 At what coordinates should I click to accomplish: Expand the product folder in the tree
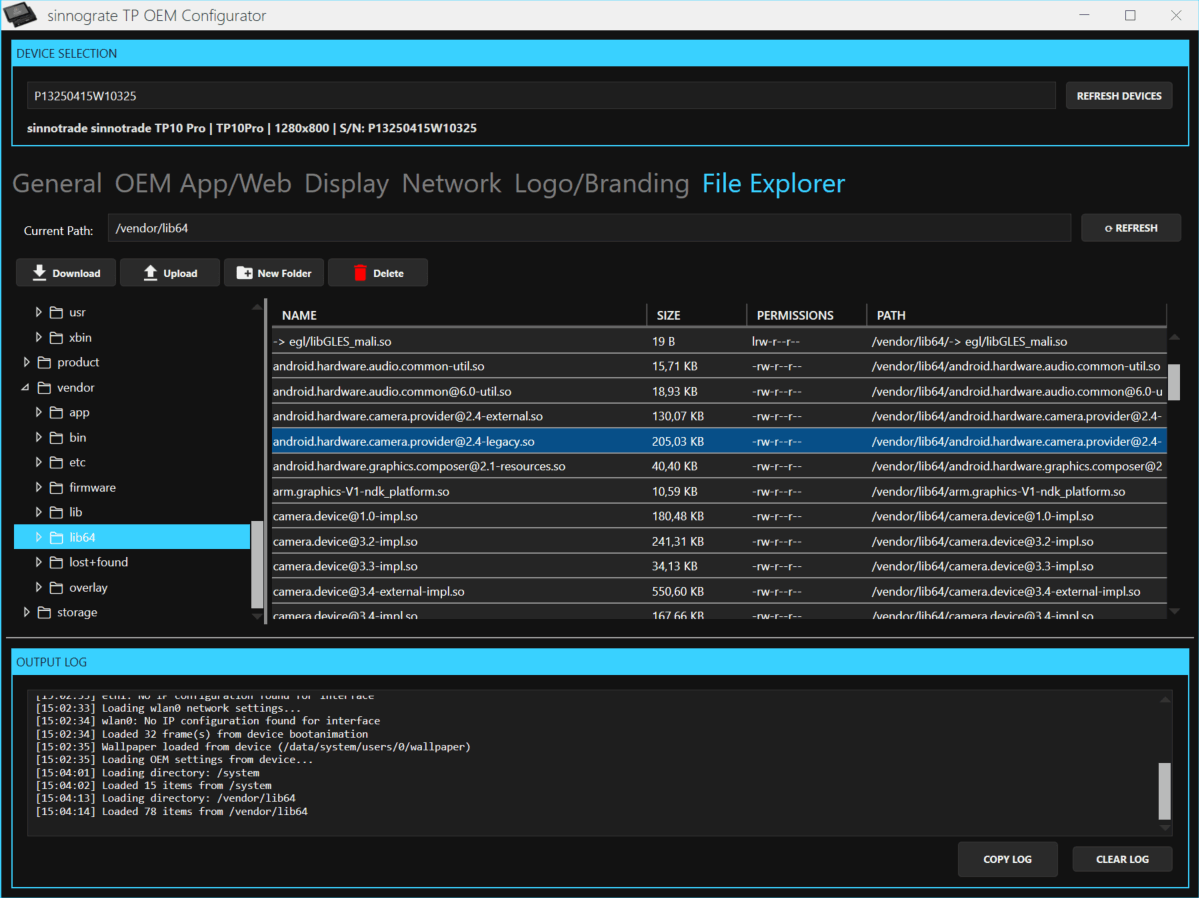pyautogui.click(x=27, y=362)
